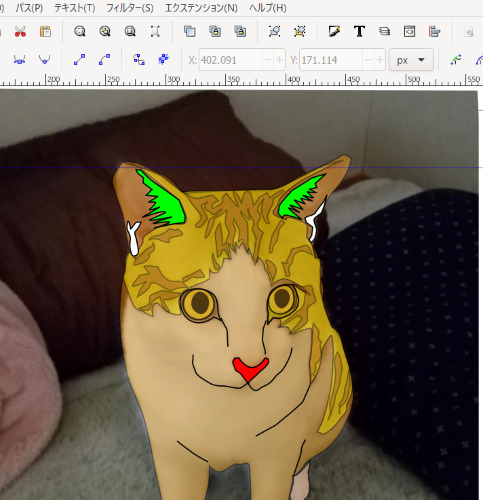
Task: Open the Text and Font dialog
Action: point(359,32)
